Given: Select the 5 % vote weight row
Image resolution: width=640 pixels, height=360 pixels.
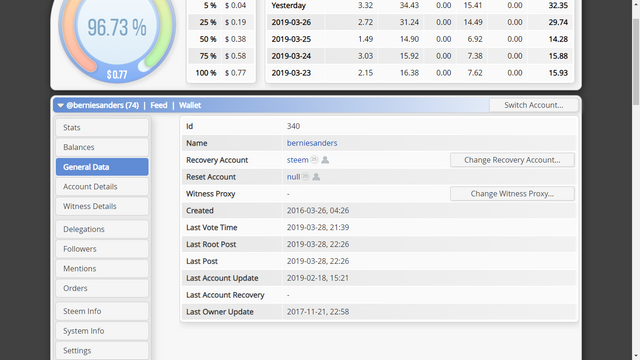Looking at the screenshot, I should 221,5.
